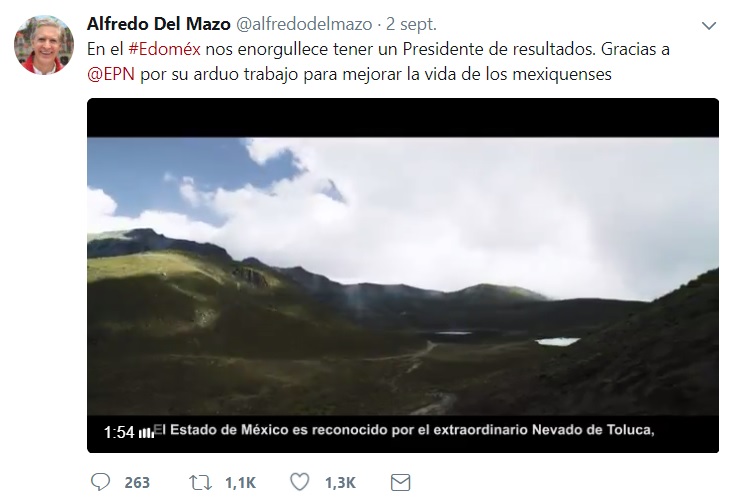Screen dimensions: 729x497
Task: Open the @alfredodelmazo handle
Action: 304,24
